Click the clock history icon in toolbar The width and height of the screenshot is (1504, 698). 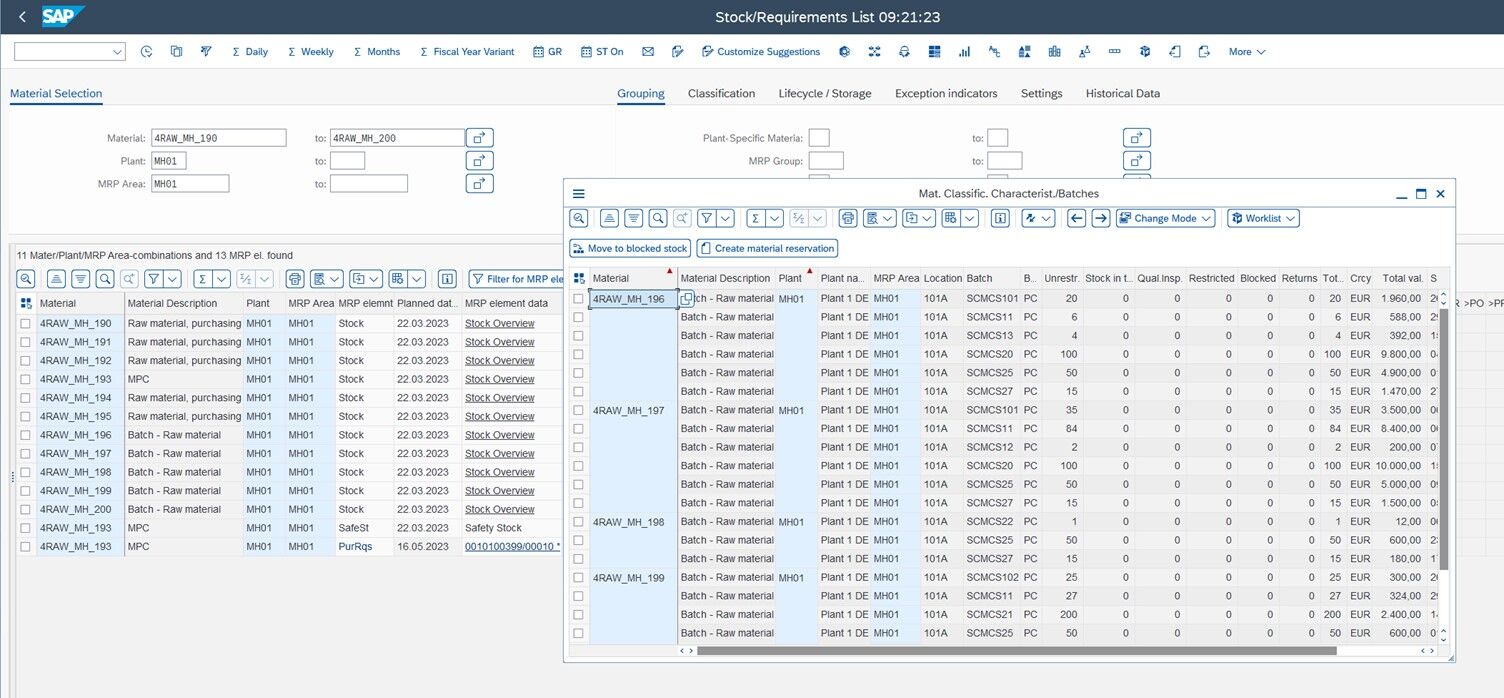[147, 52]
